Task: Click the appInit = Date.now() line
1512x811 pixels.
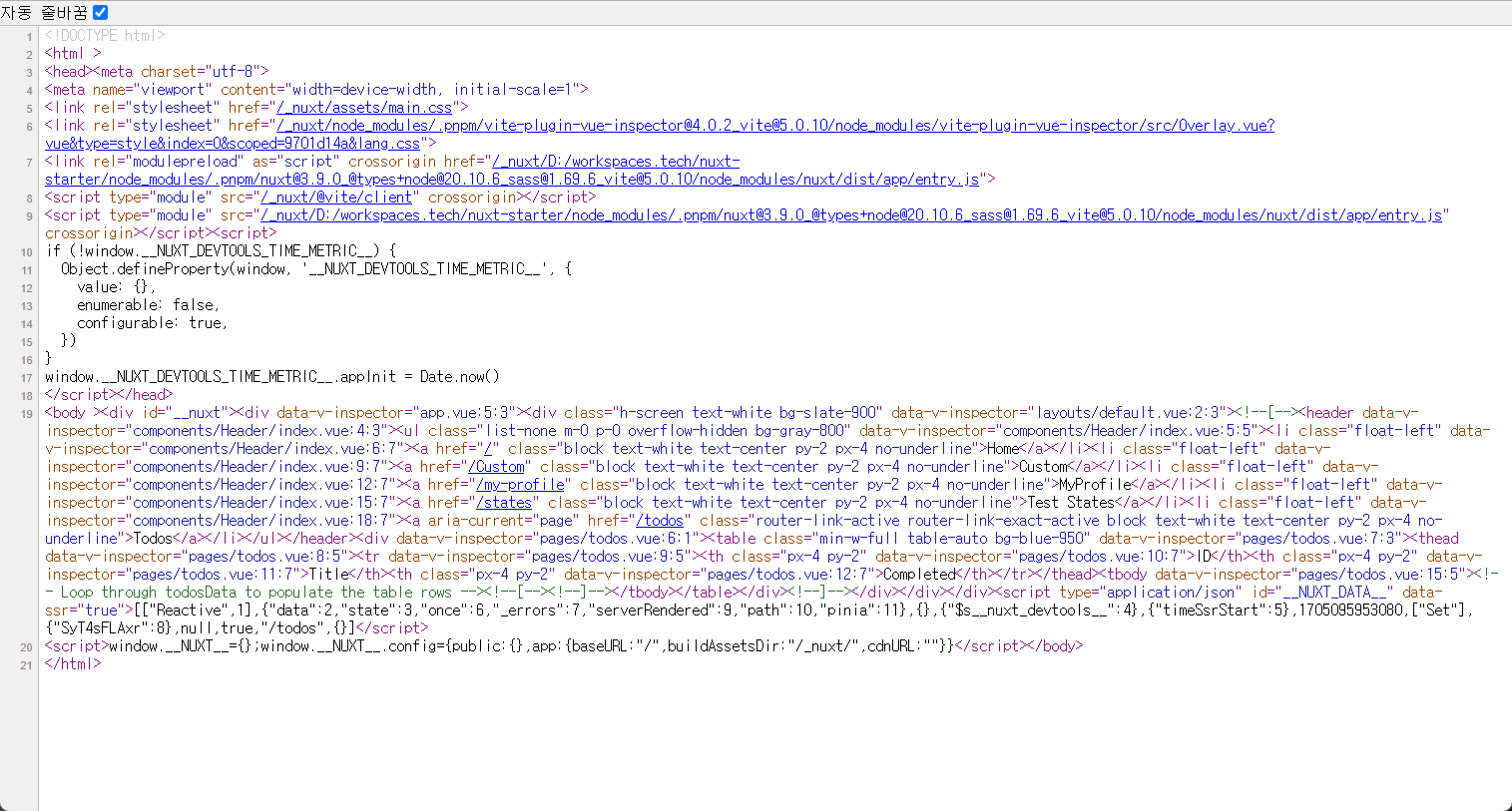Action: 272,376
